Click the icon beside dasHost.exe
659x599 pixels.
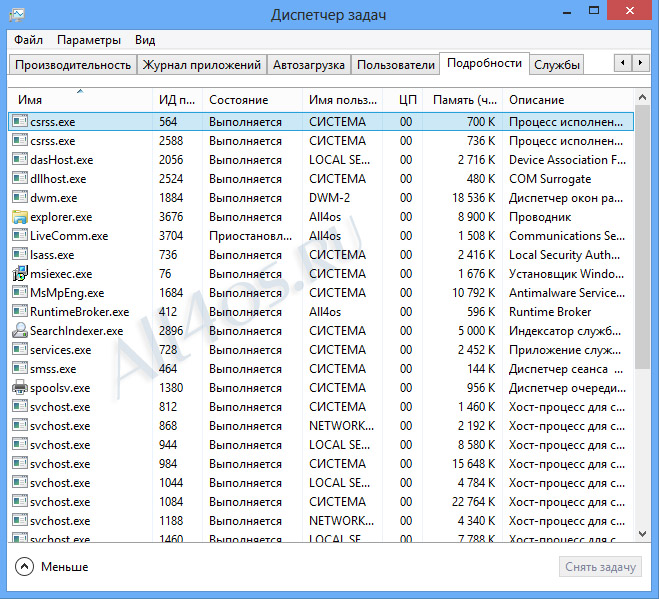click(20, 159)
